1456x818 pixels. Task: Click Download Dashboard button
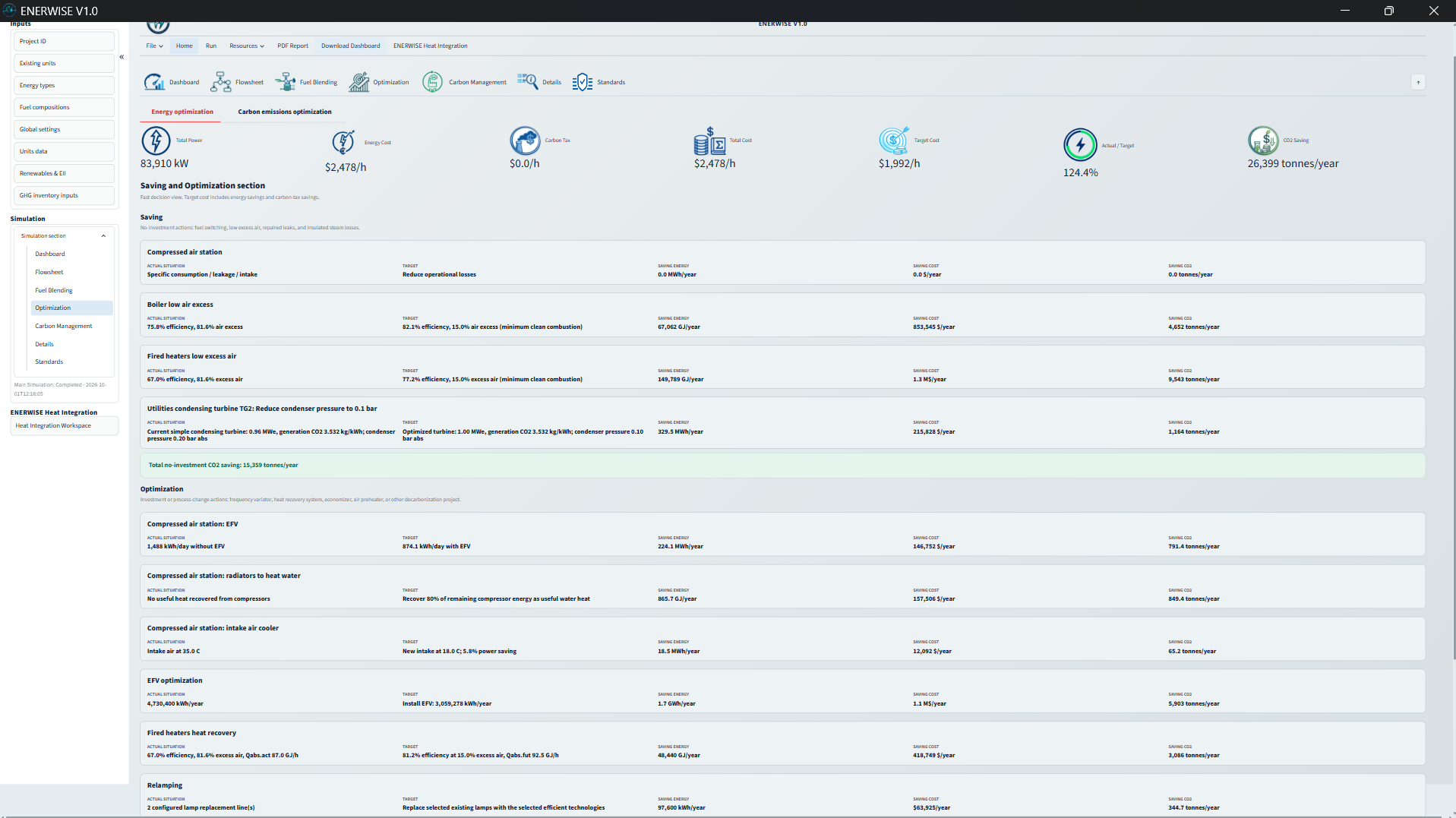(x=350, y=46)
